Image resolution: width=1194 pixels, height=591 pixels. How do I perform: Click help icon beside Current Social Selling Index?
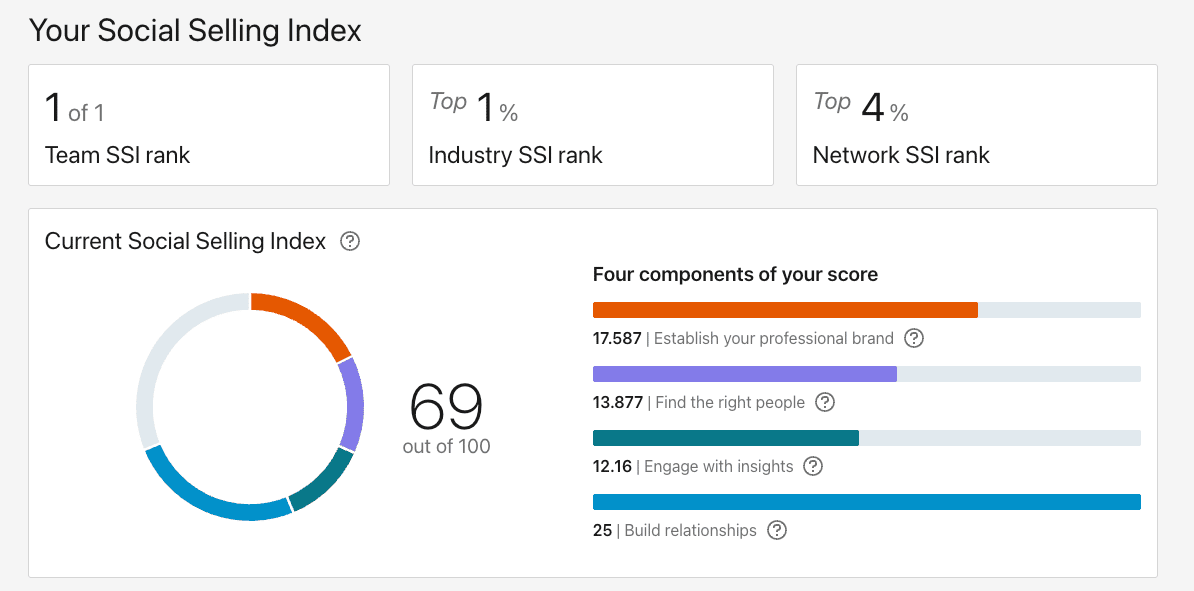pyautogui.click(x=350, y=241)
